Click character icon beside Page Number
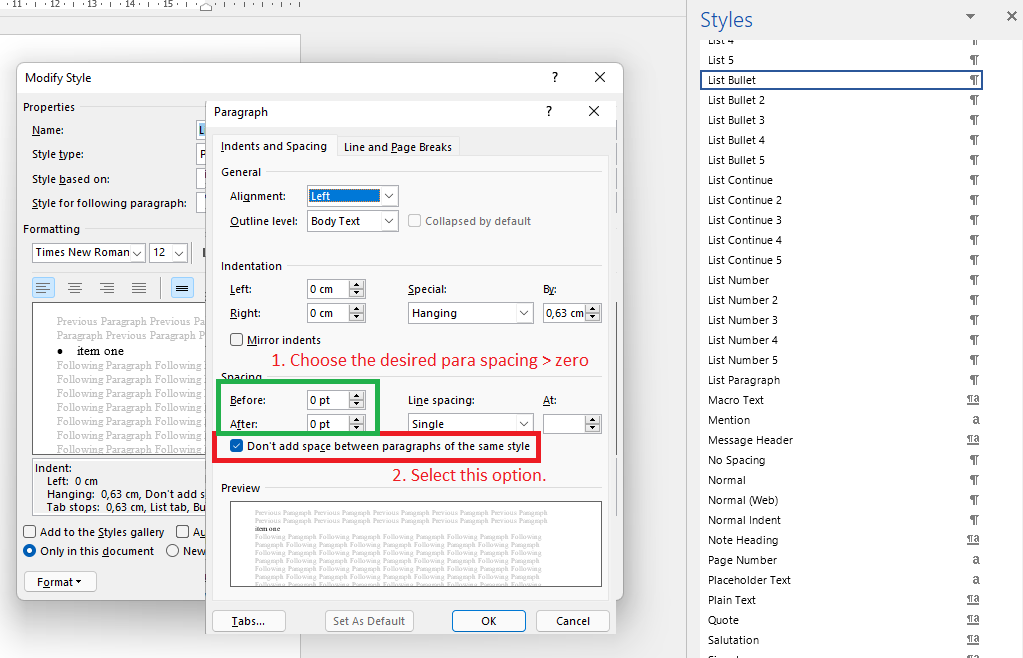 click(x=976, y=560)
